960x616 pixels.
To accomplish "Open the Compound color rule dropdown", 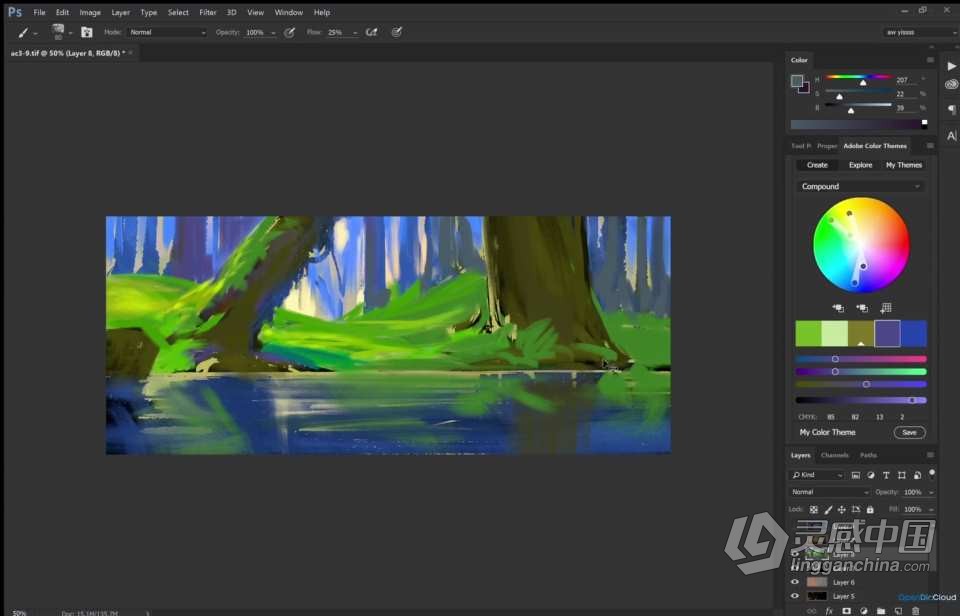I will click(x=860, y=186).
